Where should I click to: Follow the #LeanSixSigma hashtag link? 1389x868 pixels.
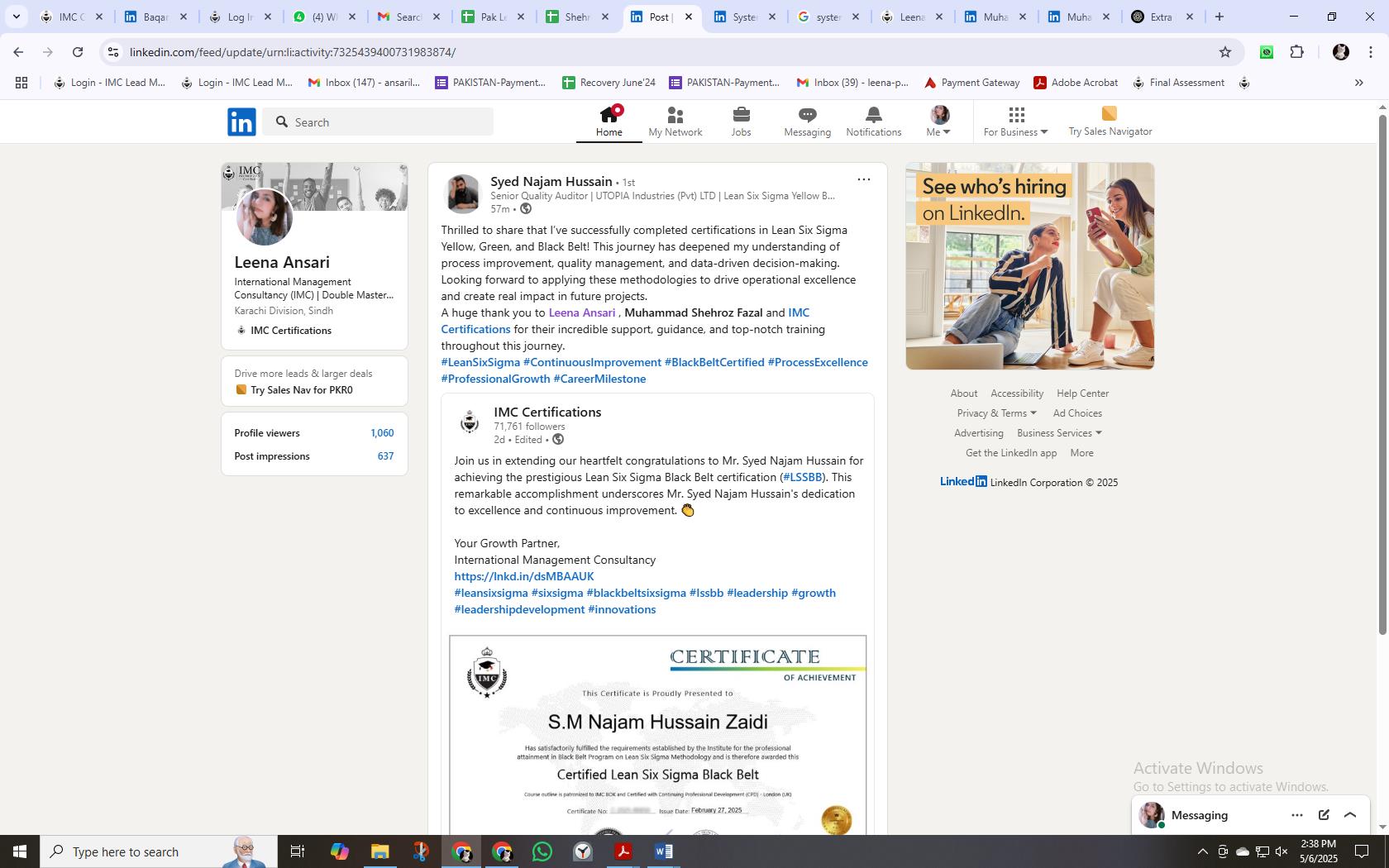480,362
